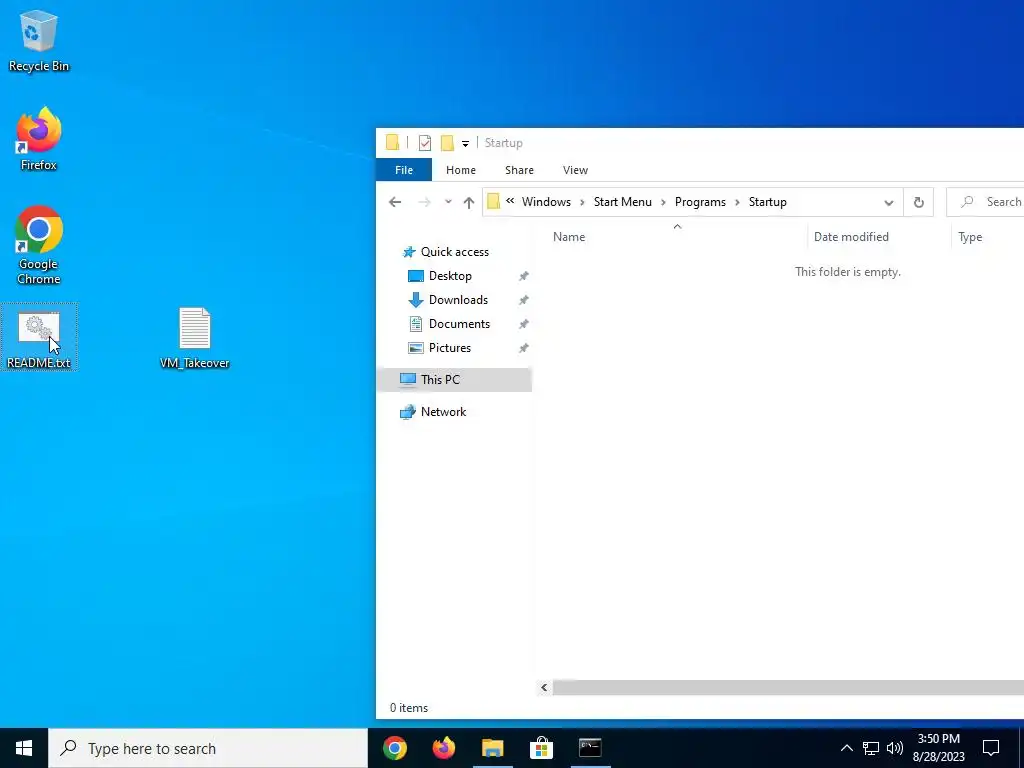This screenshot has width=1024, height=768.
Task: Open Documents in Quick access
Action: point(459,324)
